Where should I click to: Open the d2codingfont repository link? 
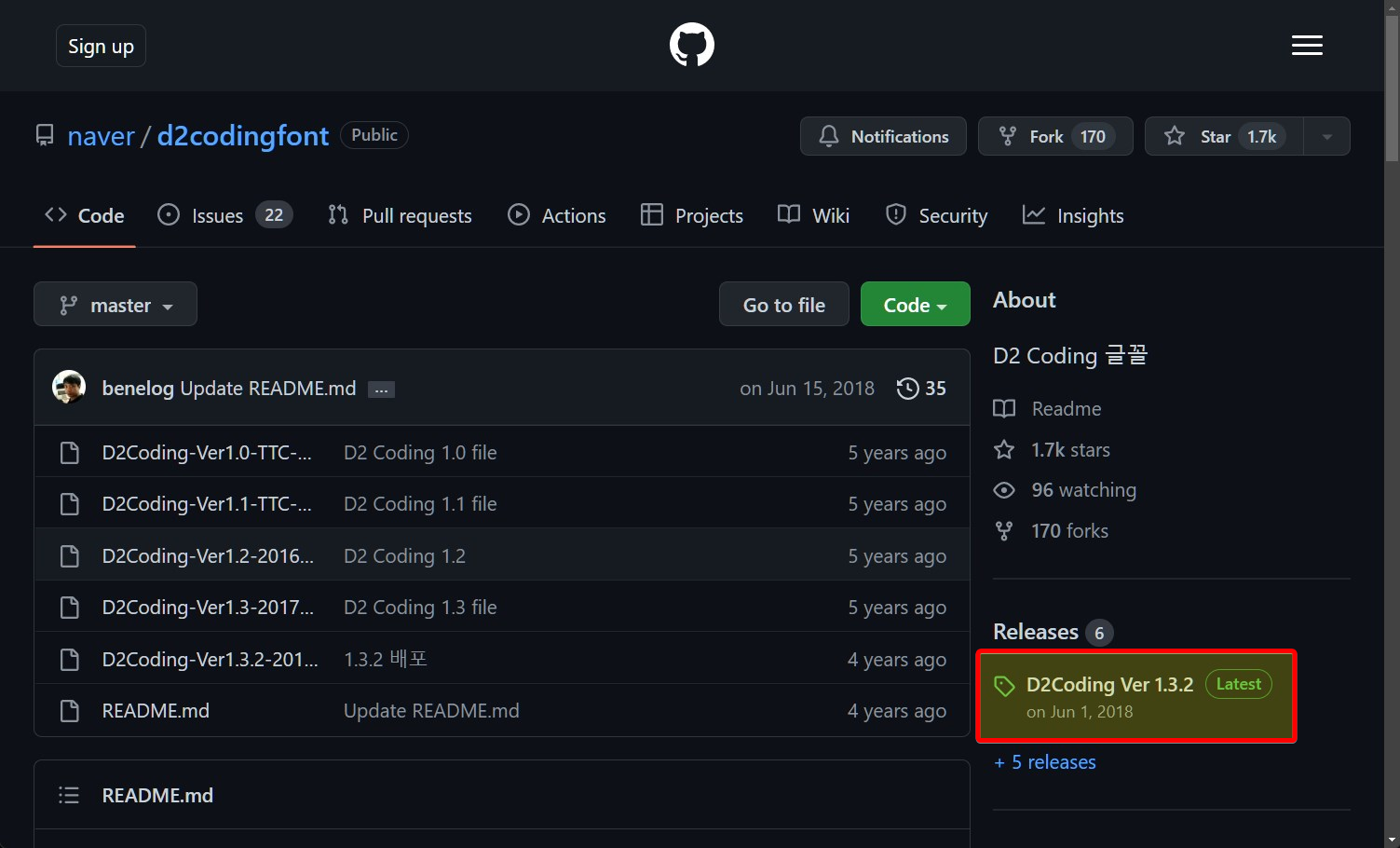(243, 136)
